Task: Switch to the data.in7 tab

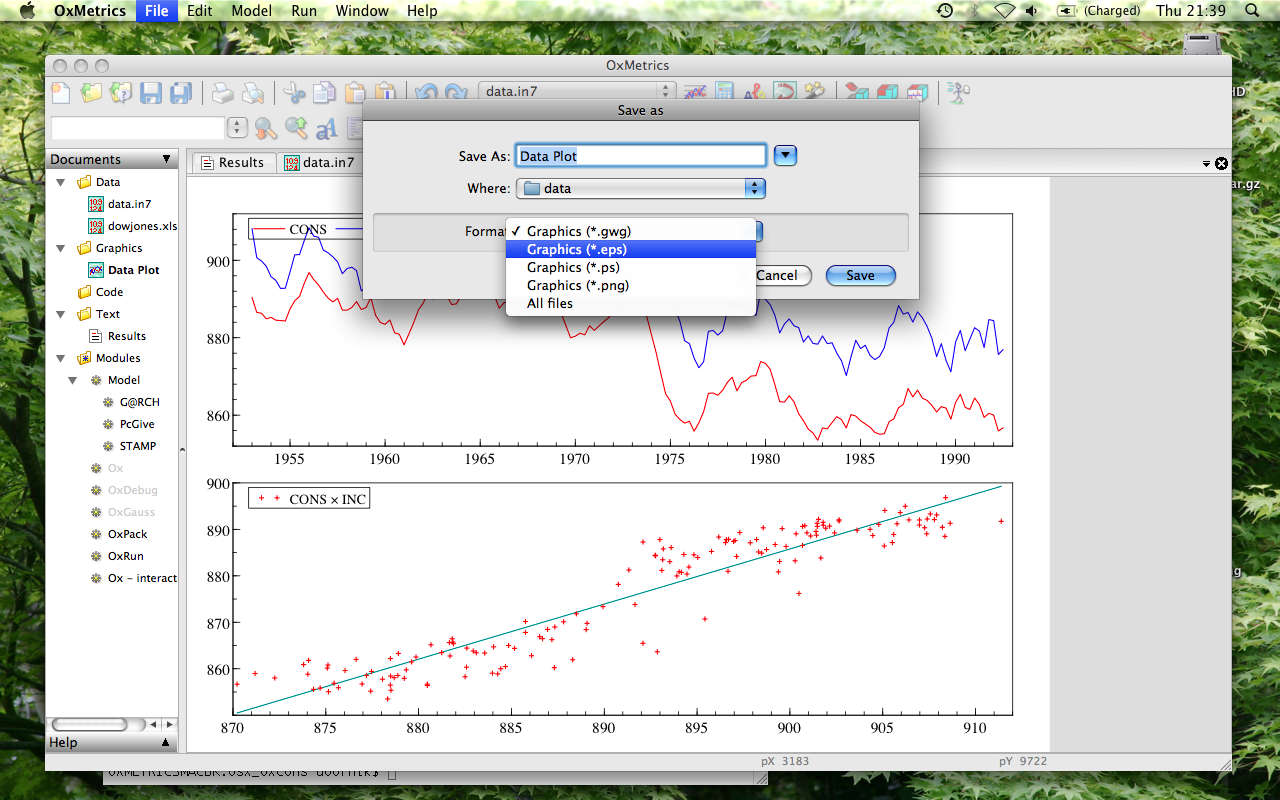Action: [x=320, y=163]
